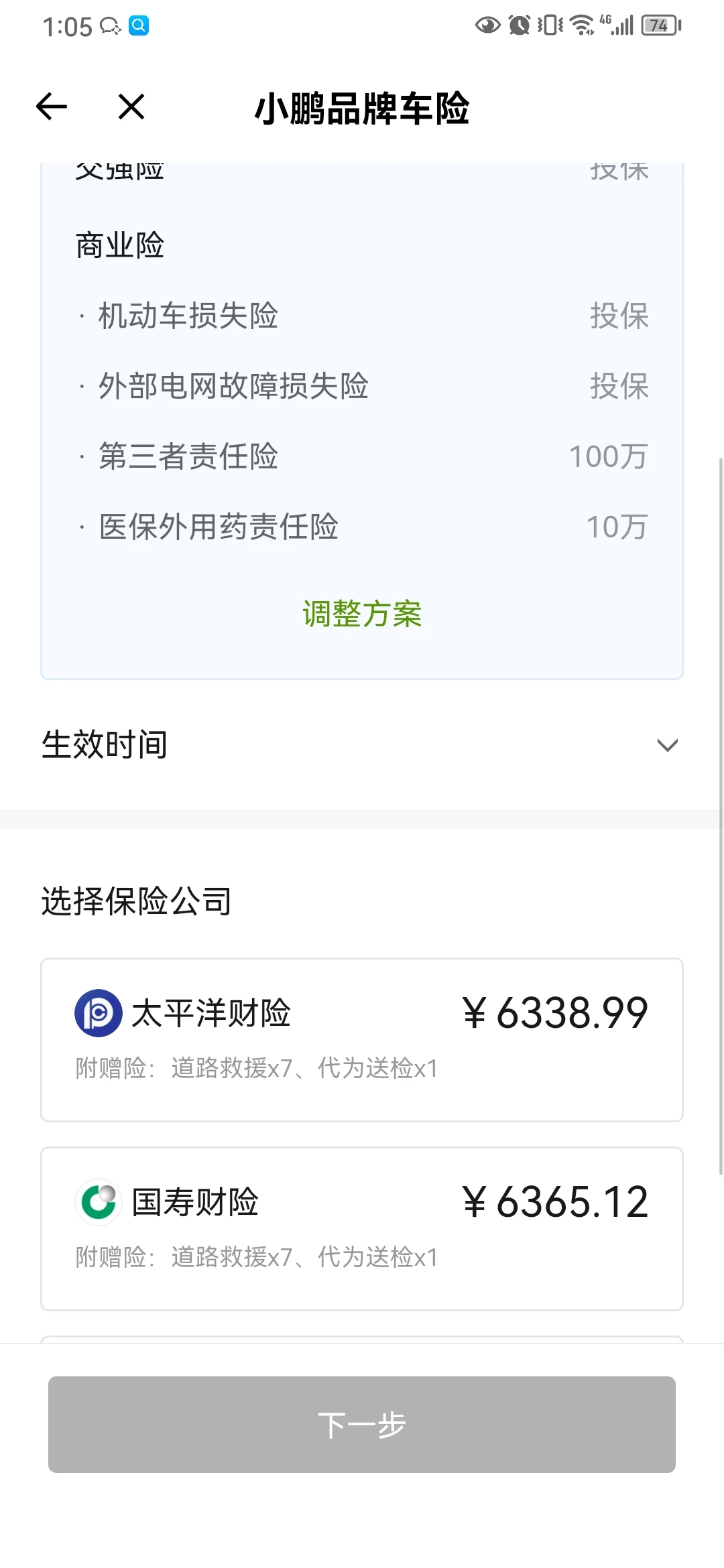The width and height of the screenshot is (724, 1568).
Task: Tap the Pacific Insurance logo icon
Action: [x=99, y=1012]
